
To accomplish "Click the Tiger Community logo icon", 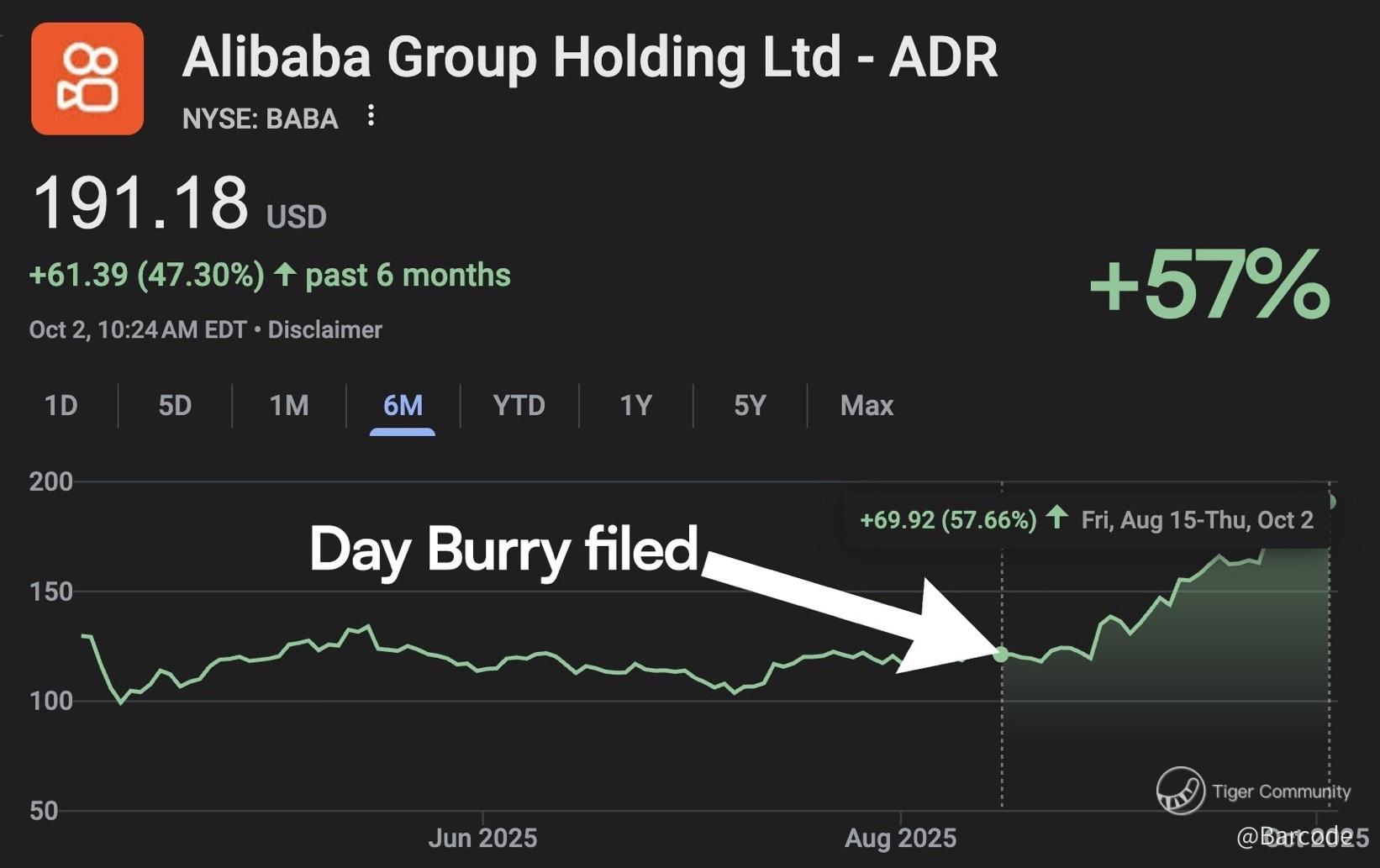I will pos(1180,791).
